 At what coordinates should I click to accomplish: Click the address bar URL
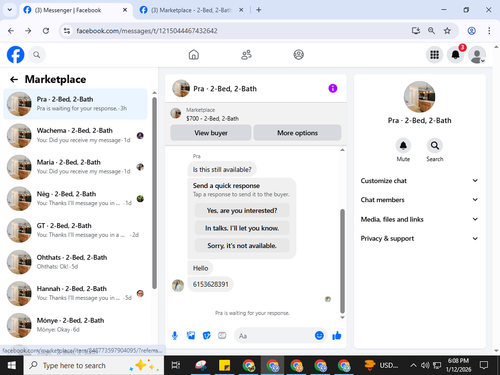[147, 31]
